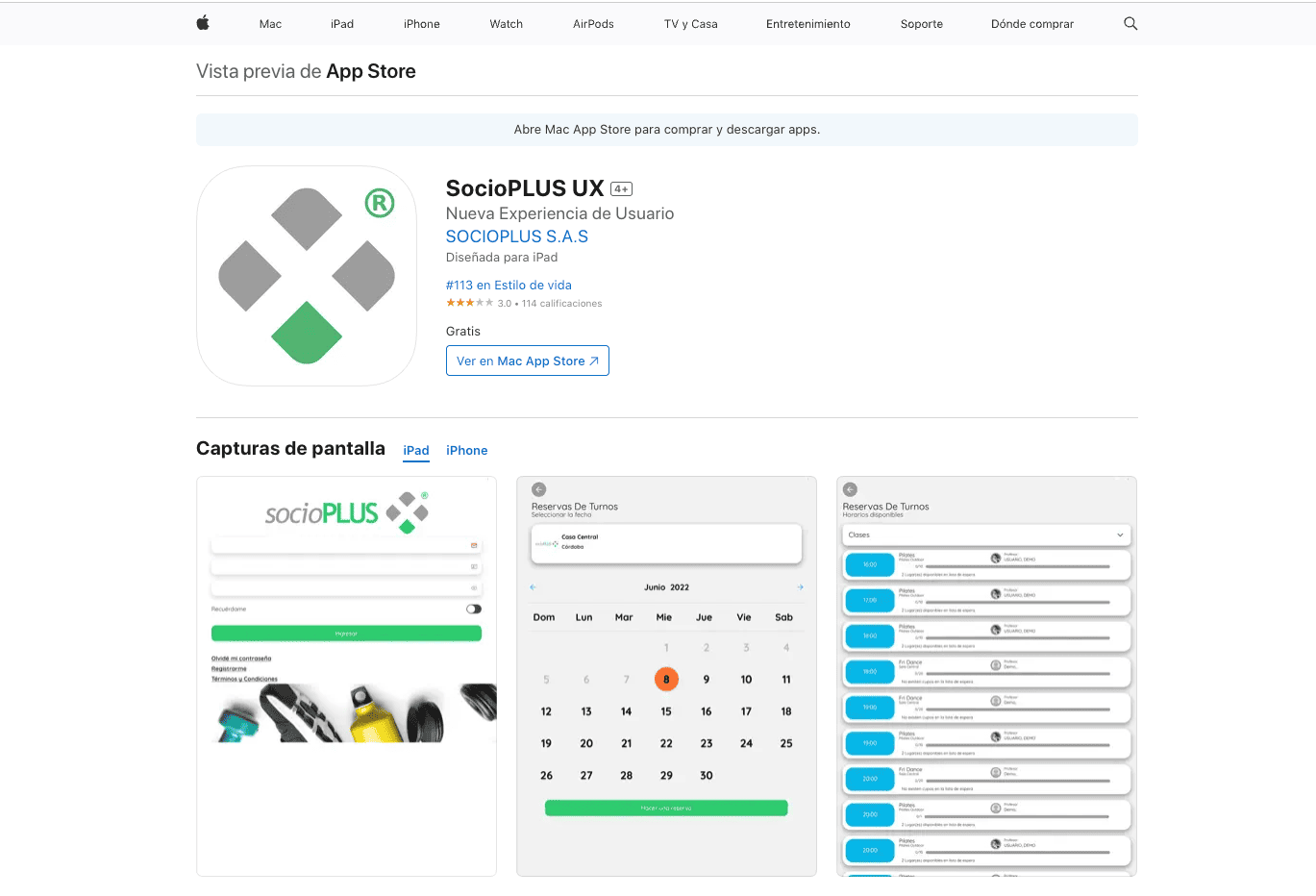The image size is (1316, 896).
Task: Click the SocioPLUS UX app icon
Action: 307,276
